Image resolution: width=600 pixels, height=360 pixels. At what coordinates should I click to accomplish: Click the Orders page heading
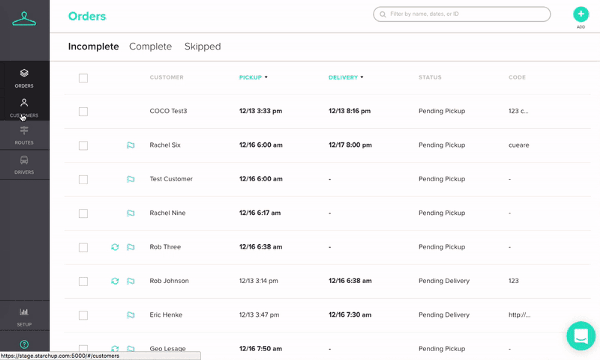pos(87,16)
